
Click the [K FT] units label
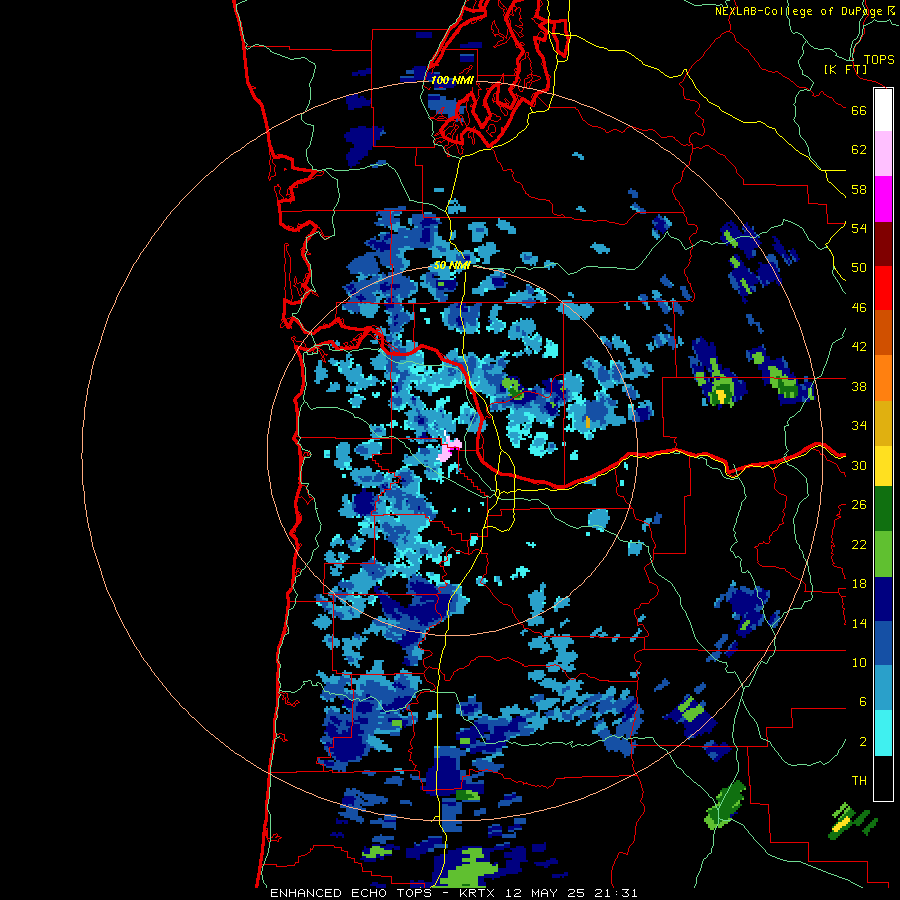pos(845,69)
